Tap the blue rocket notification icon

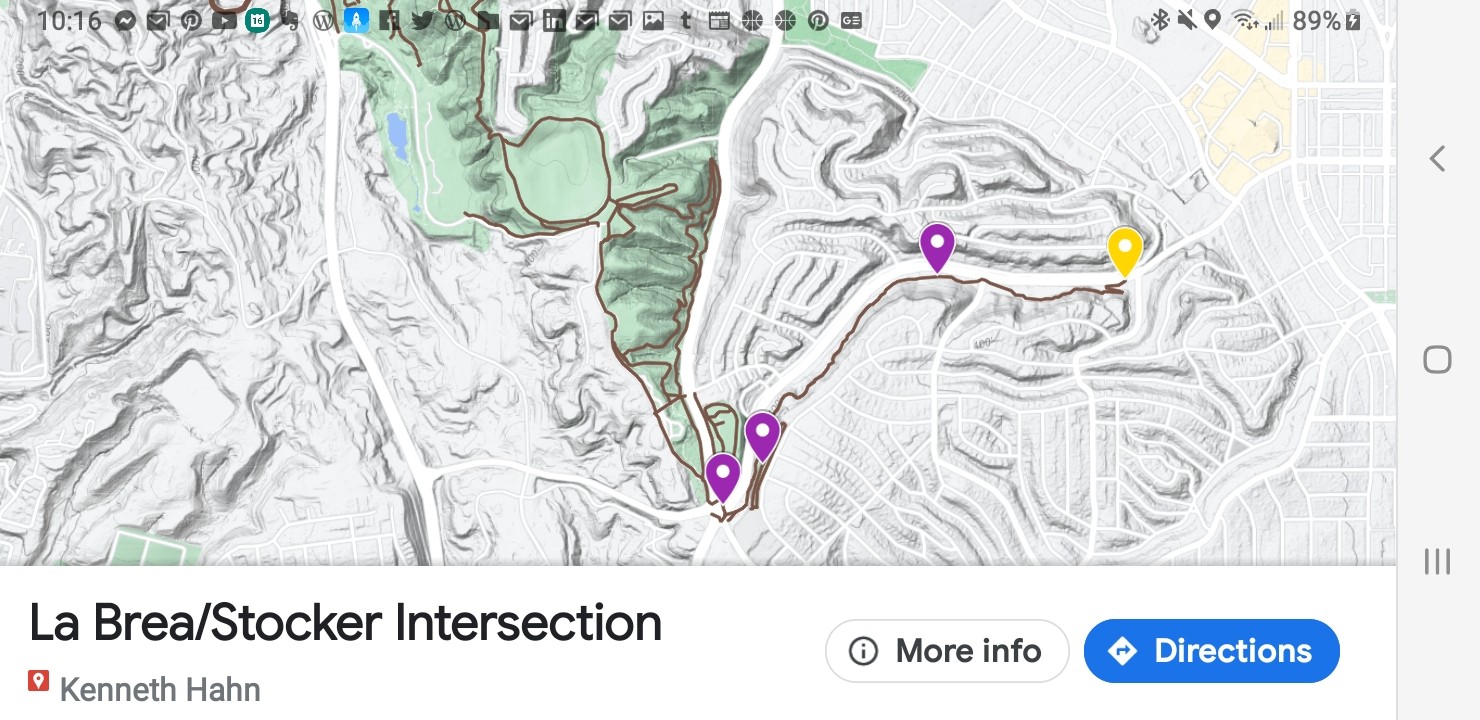pos(357,20)
